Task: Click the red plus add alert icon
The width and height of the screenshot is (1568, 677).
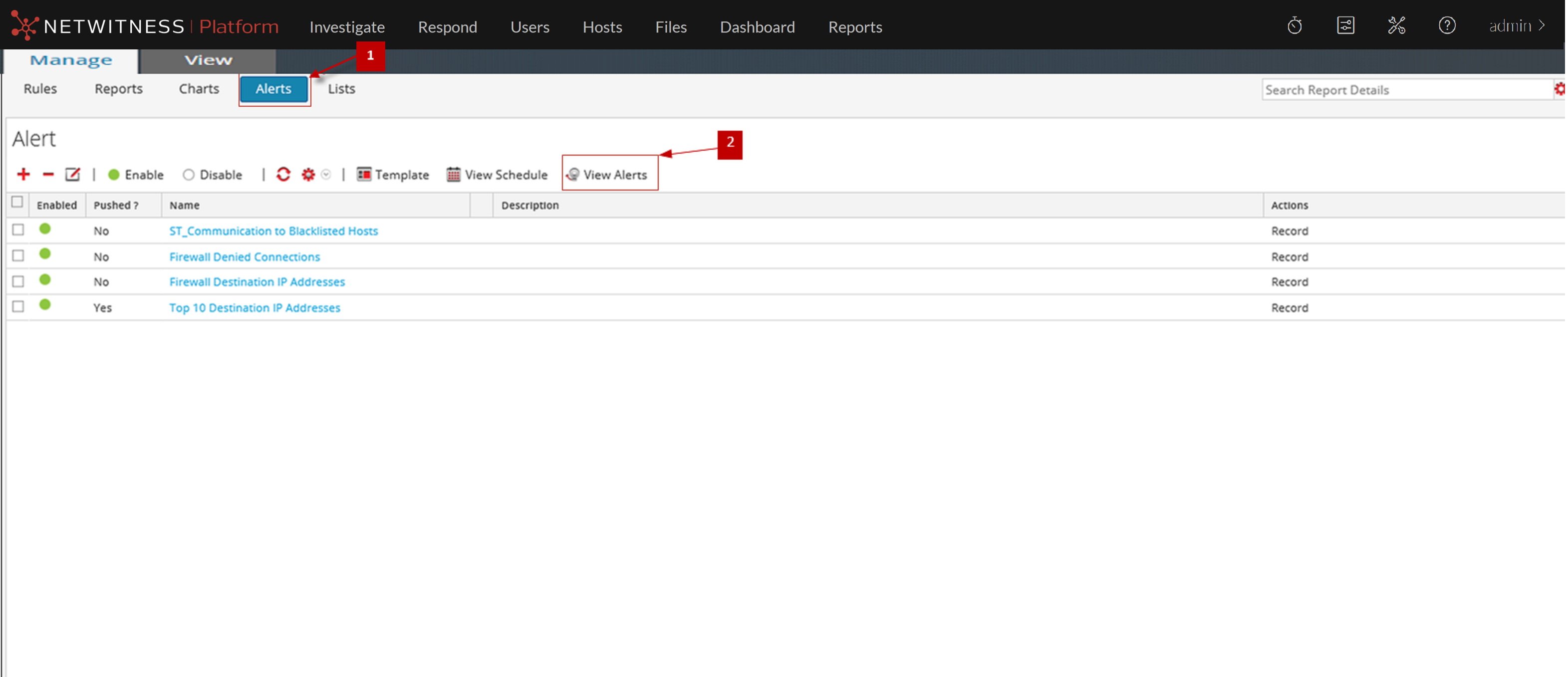Action: (x=23, y=175)
